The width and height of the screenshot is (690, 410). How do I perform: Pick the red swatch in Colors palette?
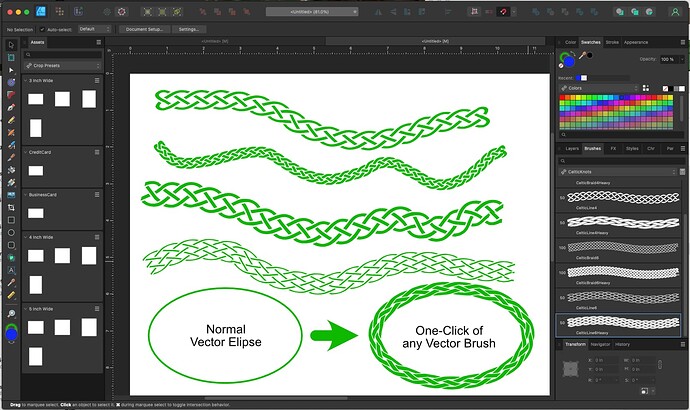pyautogui.click(x=564, y=97)
